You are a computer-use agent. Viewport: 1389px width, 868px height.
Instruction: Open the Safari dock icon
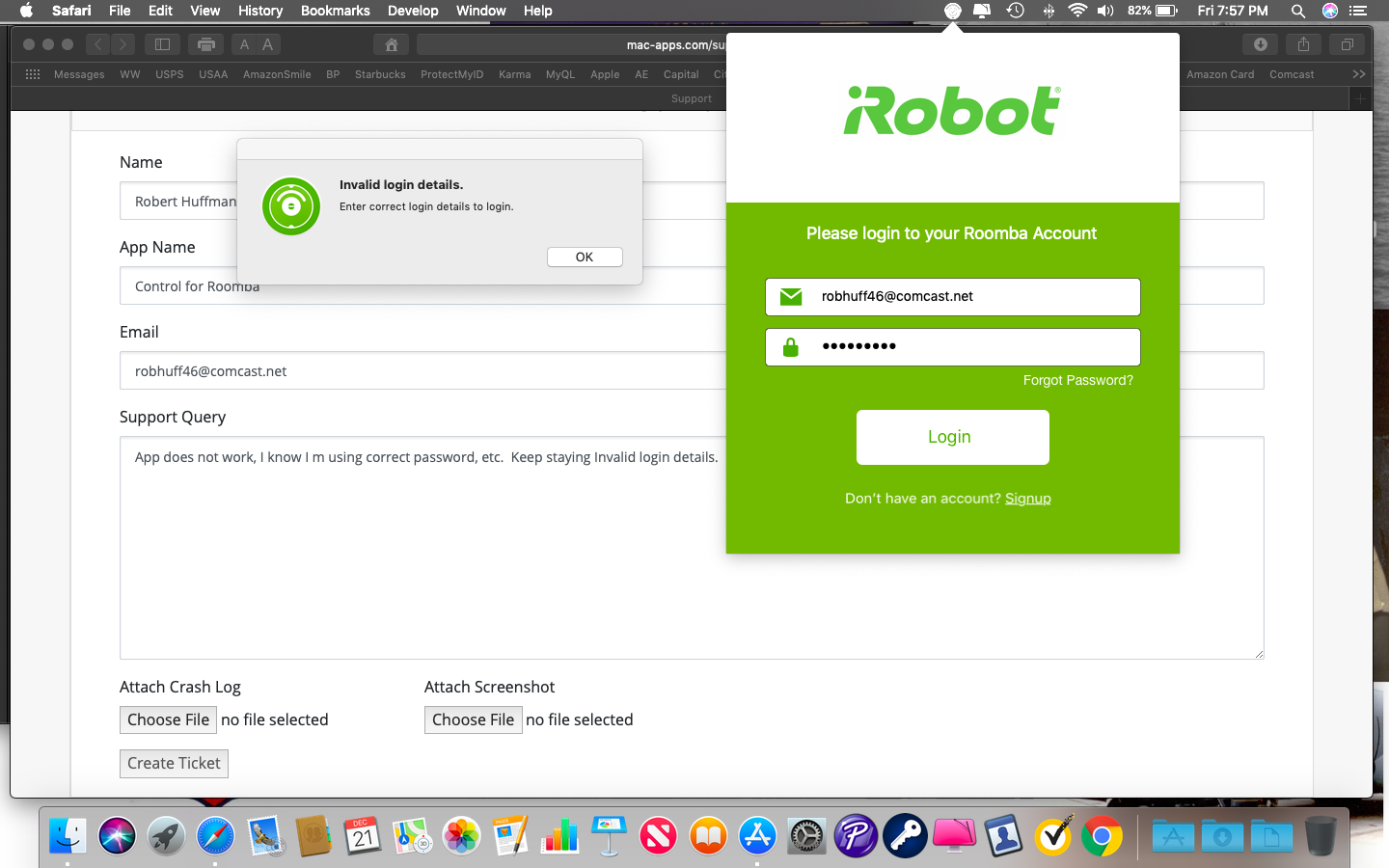(215, 836)
